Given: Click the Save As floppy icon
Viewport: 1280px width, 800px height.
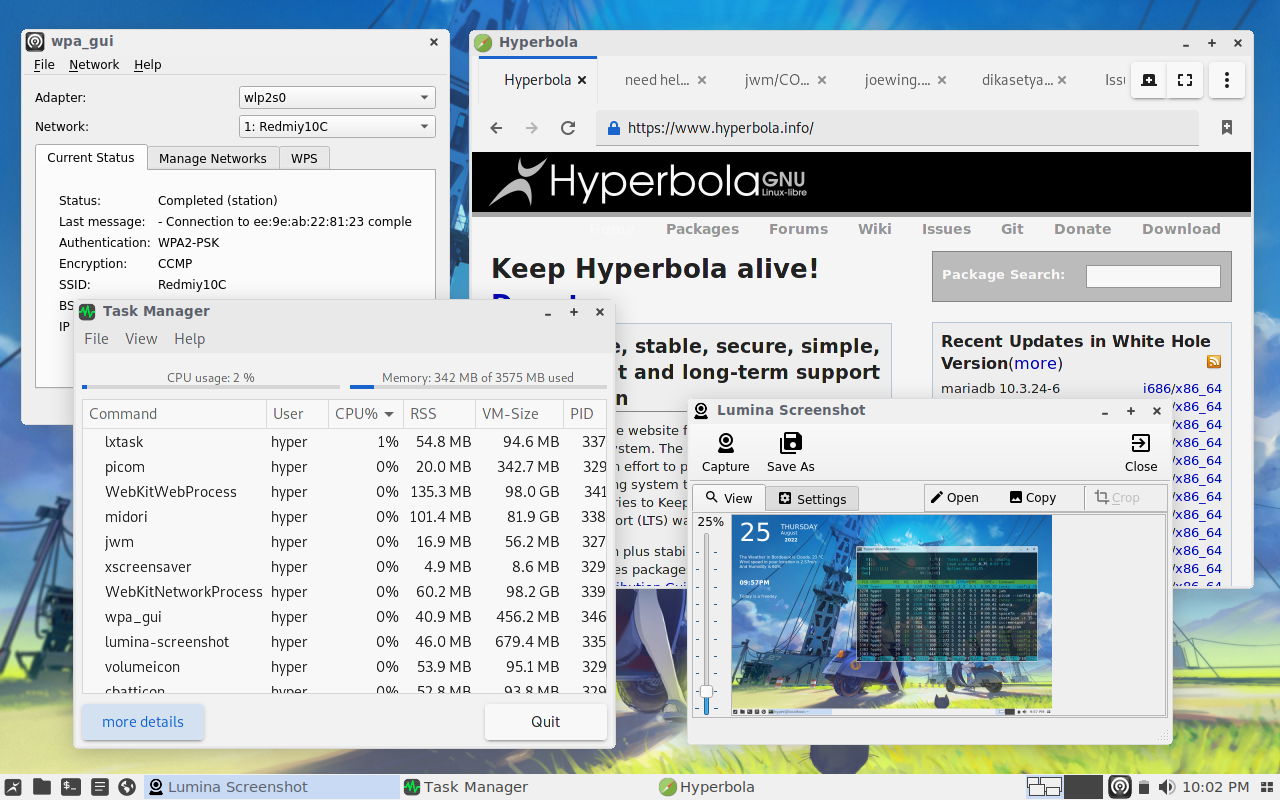Looking at the screenshot, I should coord(791,443).
